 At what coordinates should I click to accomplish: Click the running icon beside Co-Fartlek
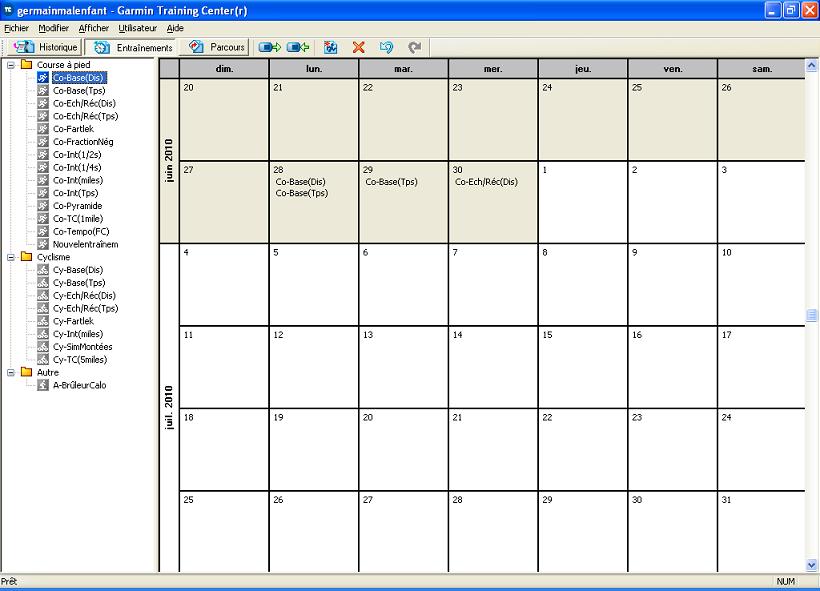pos(43,129)
